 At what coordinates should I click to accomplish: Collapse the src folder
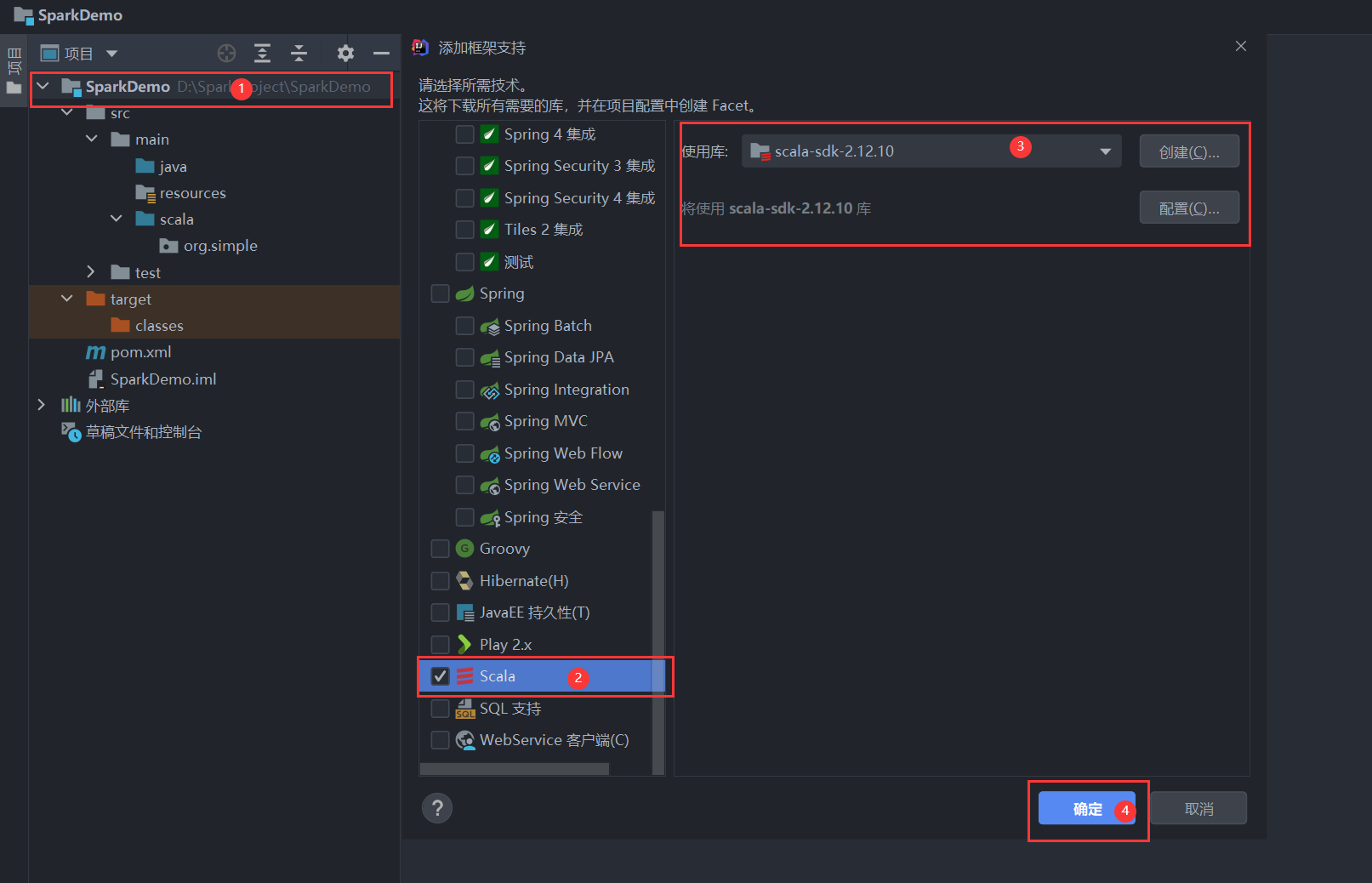(67, 112)
